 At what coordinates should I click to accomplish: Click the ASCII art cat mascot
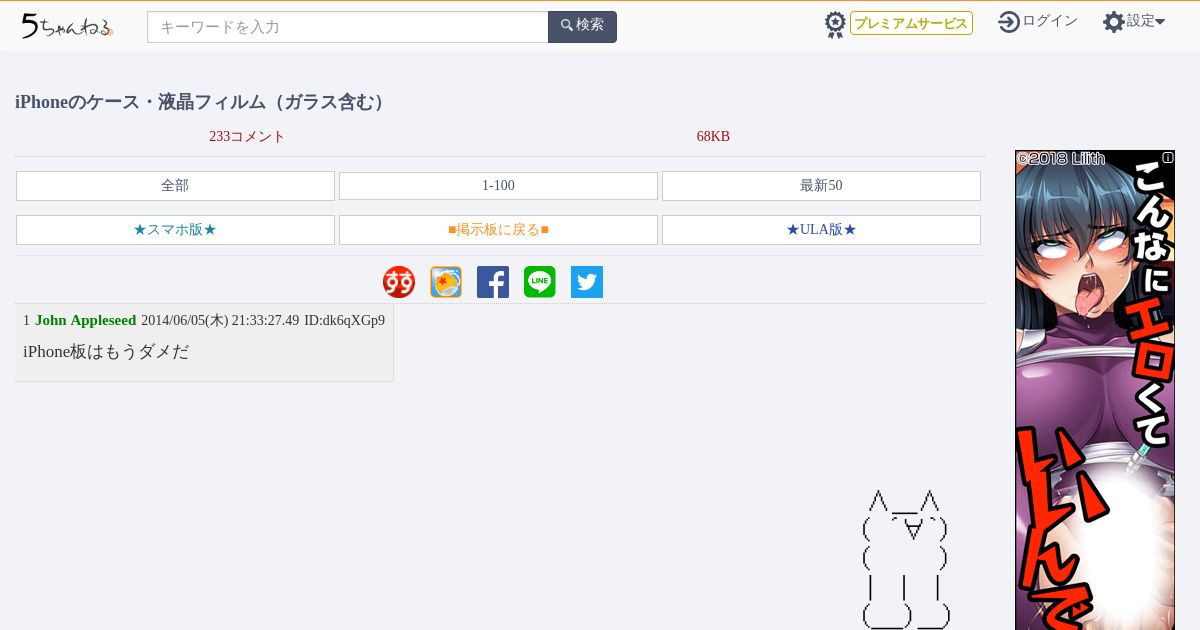click(905, 560)
